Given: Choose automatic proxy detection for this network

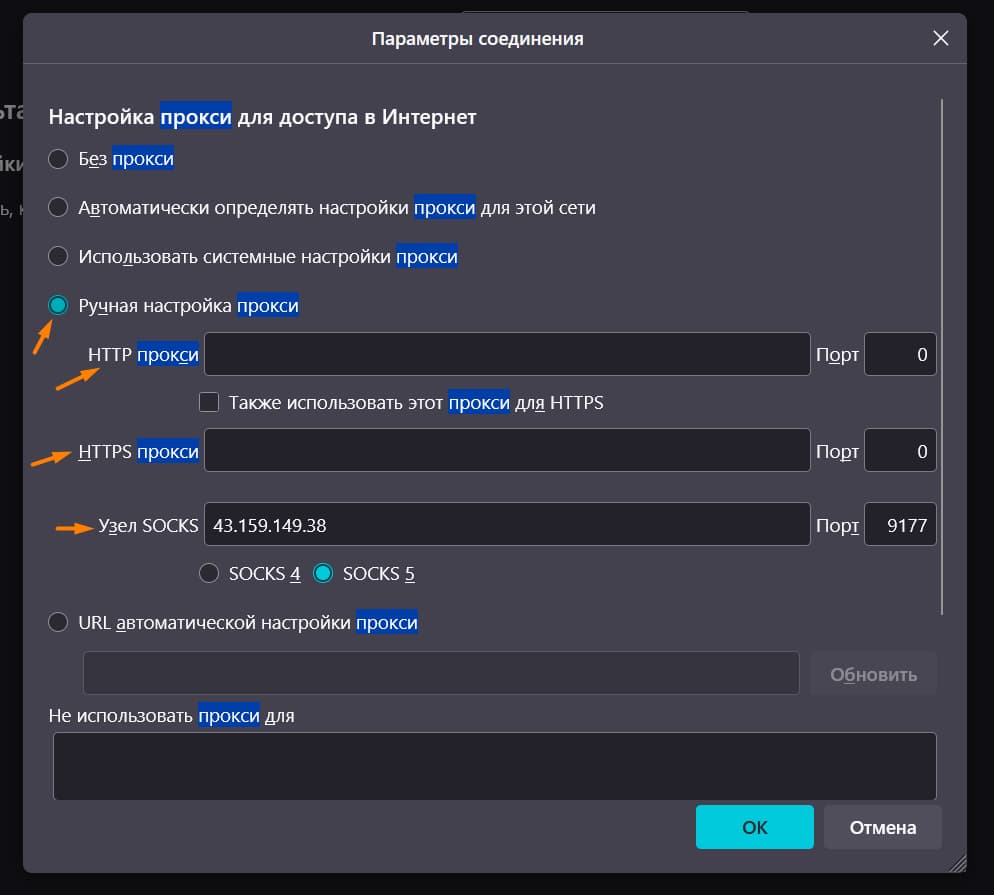Looking at the screenshot, I should point(58,207).
